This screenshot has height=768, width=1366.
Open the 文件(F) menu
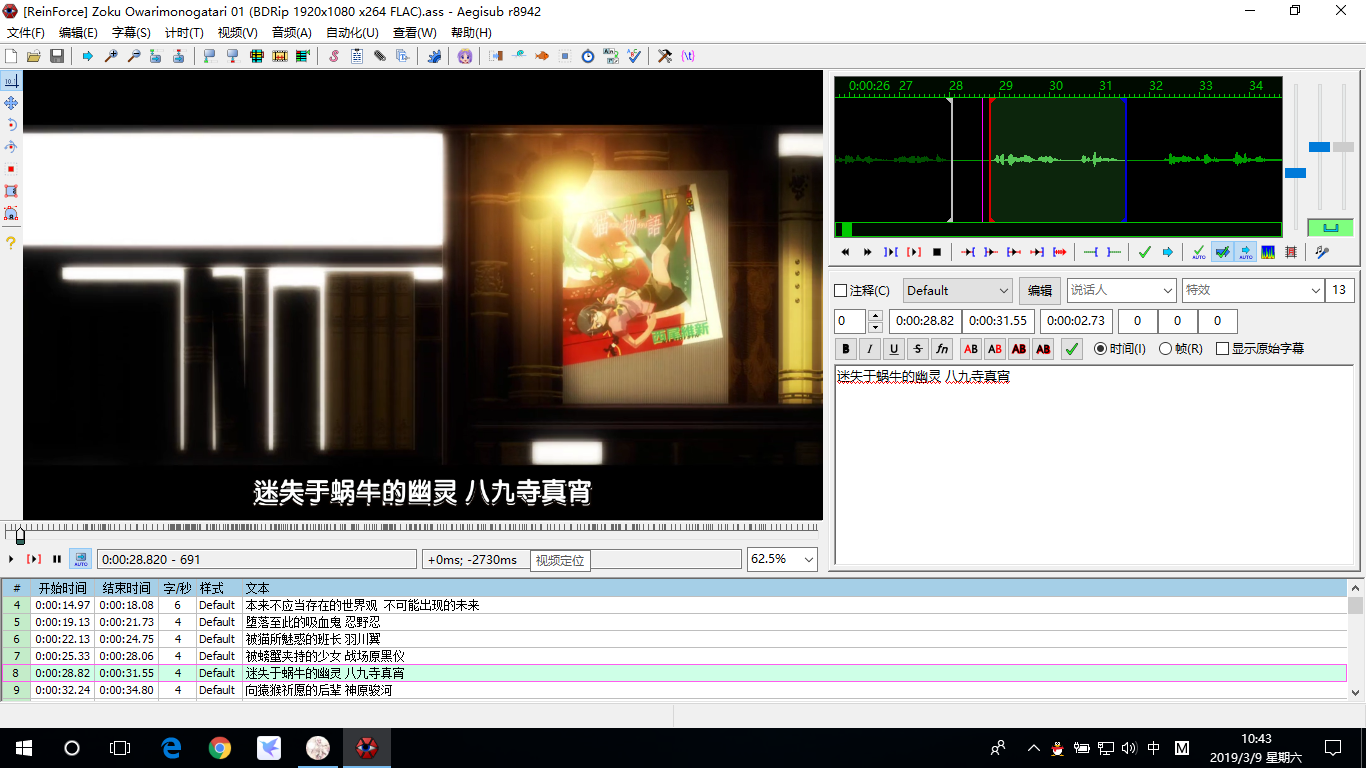[x=26, y=33]
